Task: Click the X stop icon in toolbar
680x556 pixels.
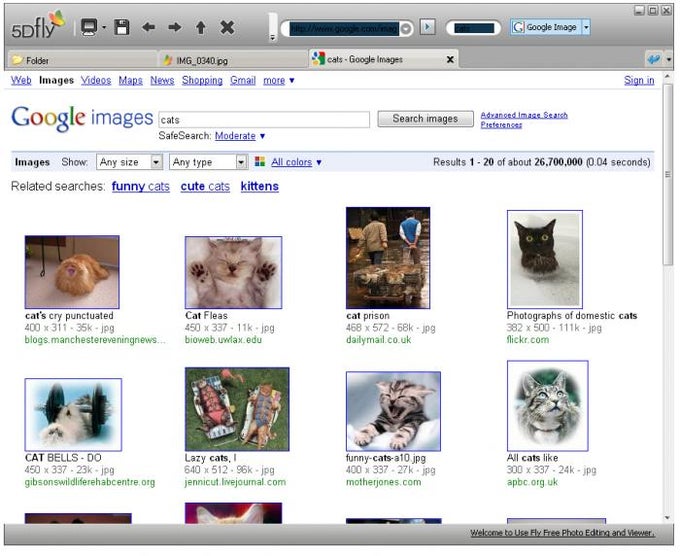Action: 227,27
